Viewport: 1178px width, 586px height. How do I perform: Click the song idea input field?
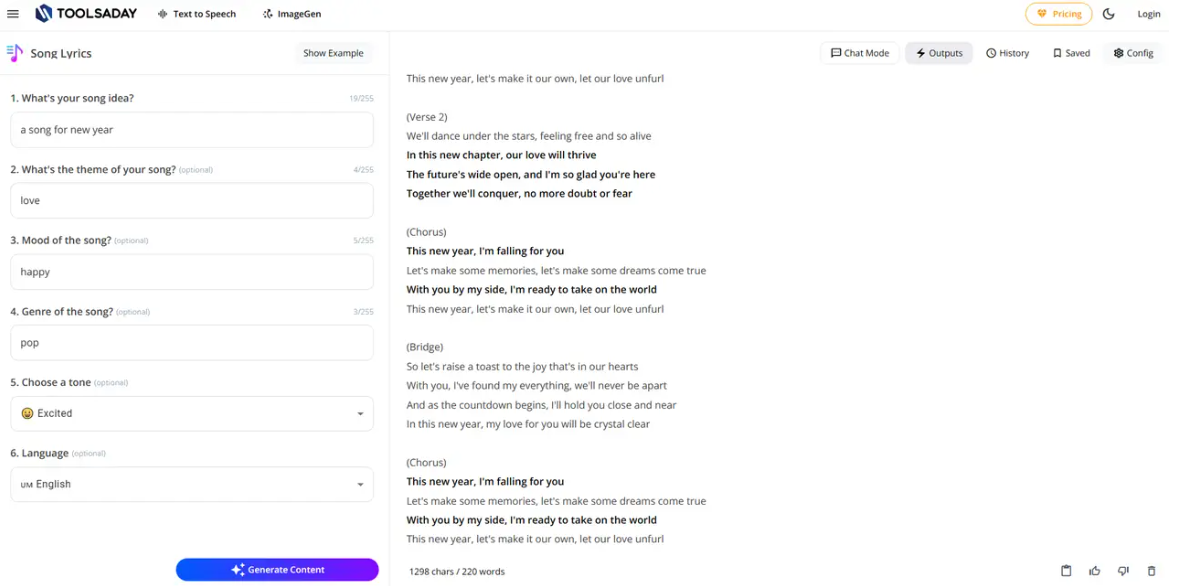pos(192,130)
